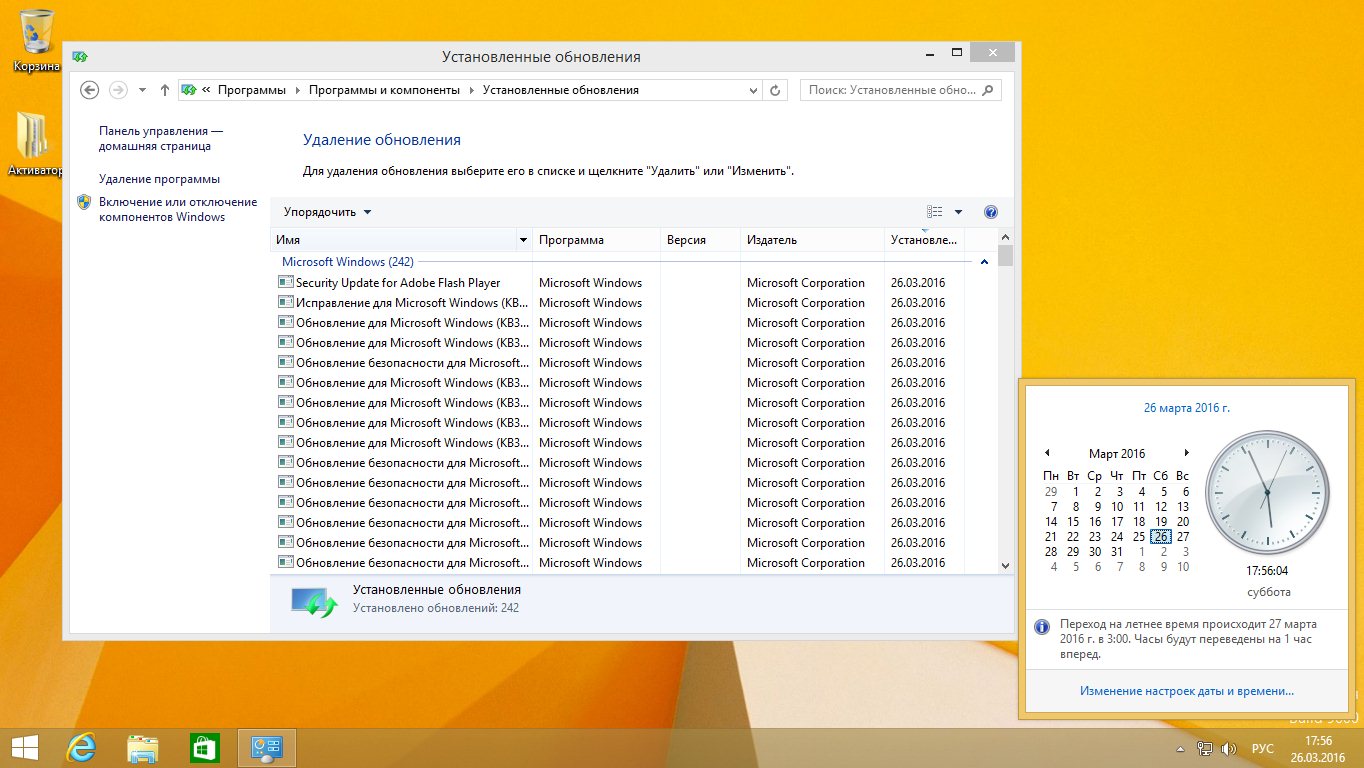Viewport: 1364px width, 768px height.
Task: Select day 27 in calendar
Action: coord(1183,537)
